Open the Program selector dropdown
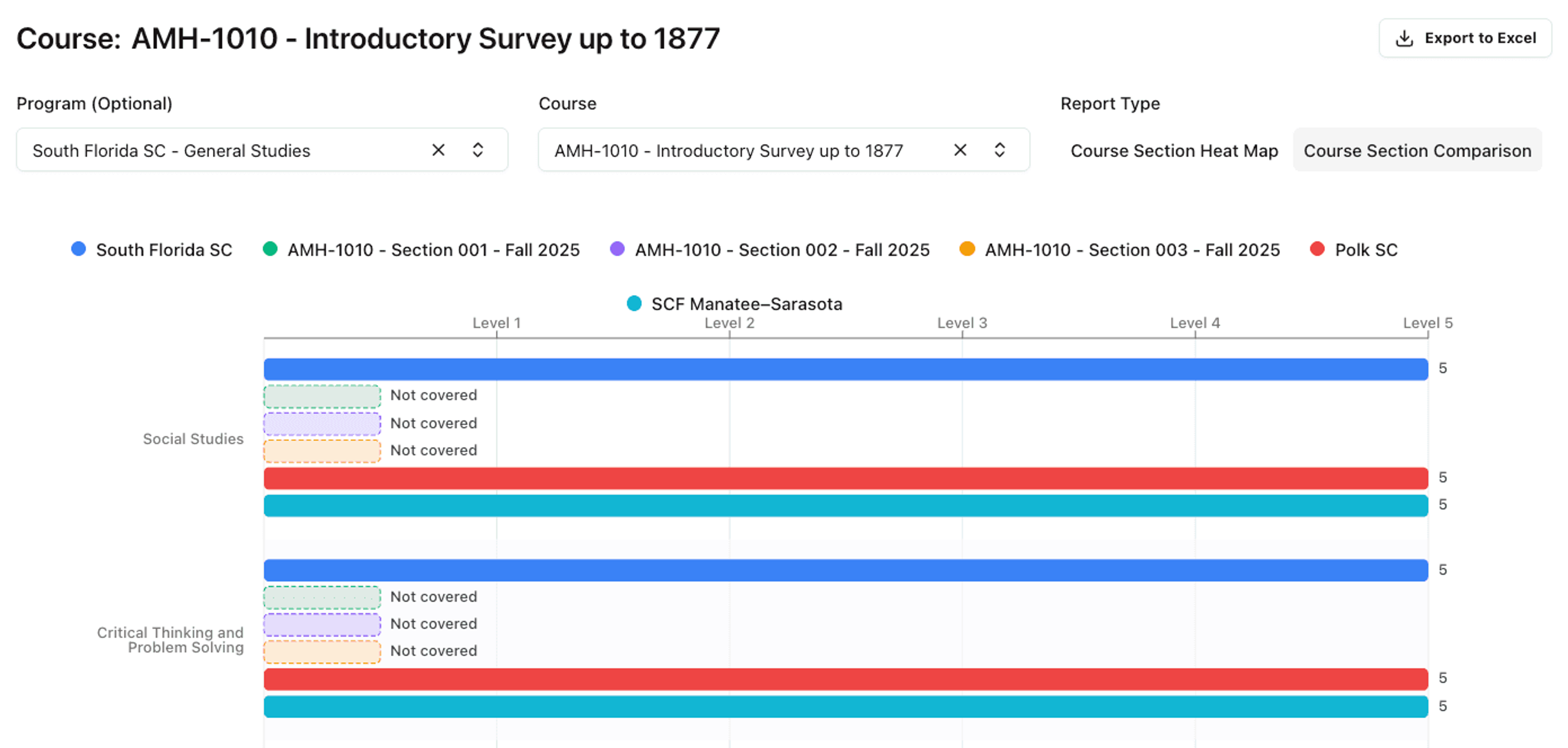1568x748 pixels. click(479, 150)
